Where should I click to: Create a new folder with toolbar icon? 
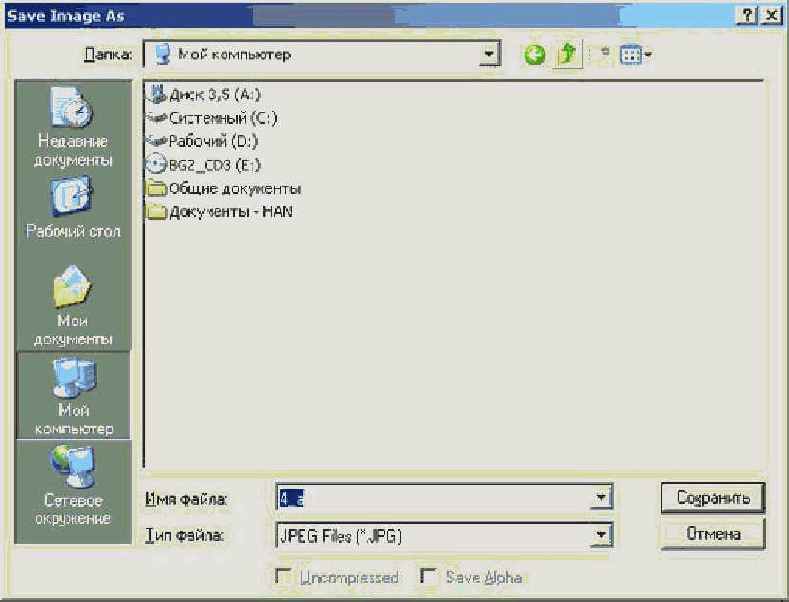pyautogui.click(x=604, y=52)
